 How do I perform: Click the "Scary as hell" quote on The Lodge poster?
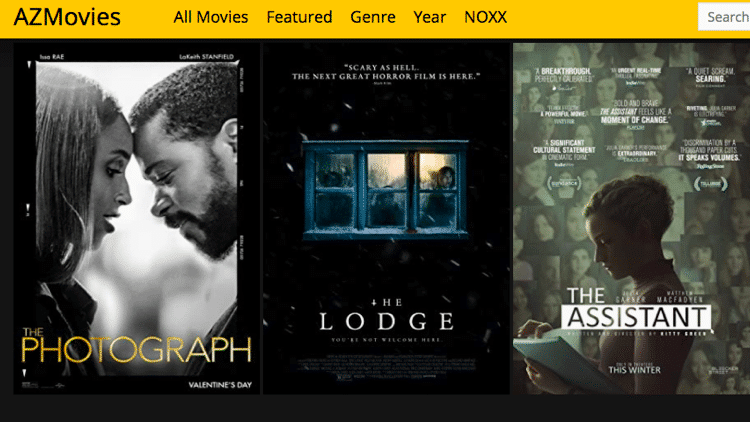pos(386,72)
